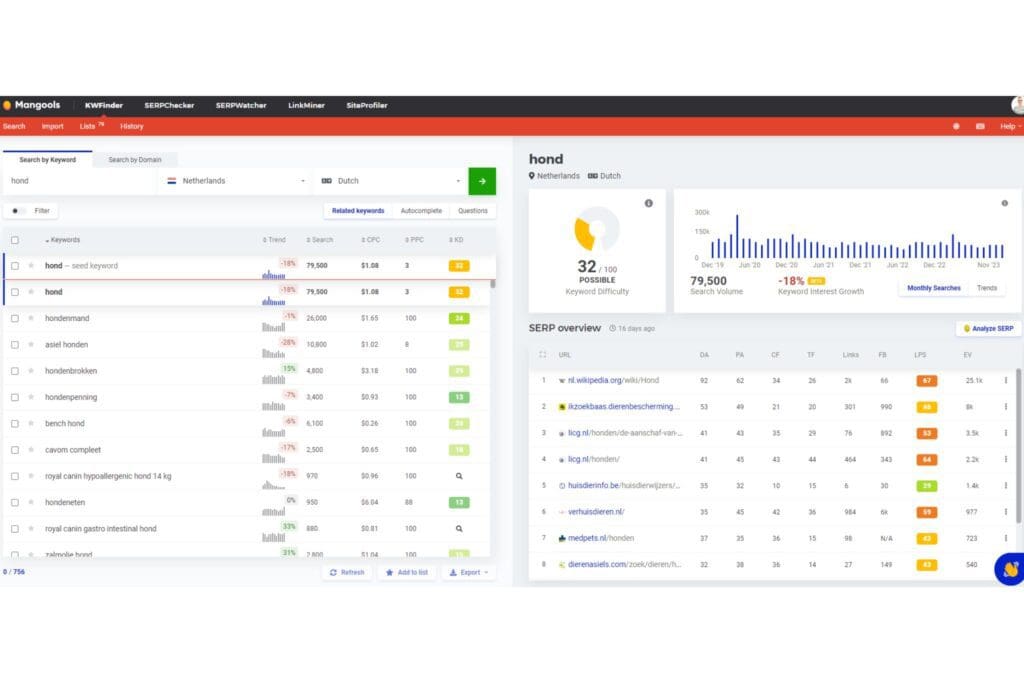Toggle the Filter switch
Image resolution: width=1024 pixels, height=683 pixels.
[19, 211]
